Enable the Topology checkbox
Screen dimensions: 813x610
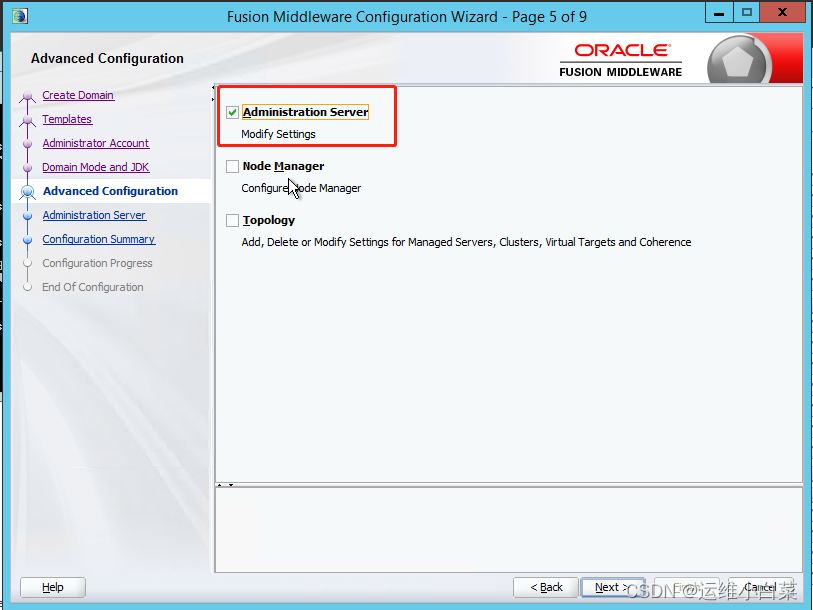pos(232,220)
